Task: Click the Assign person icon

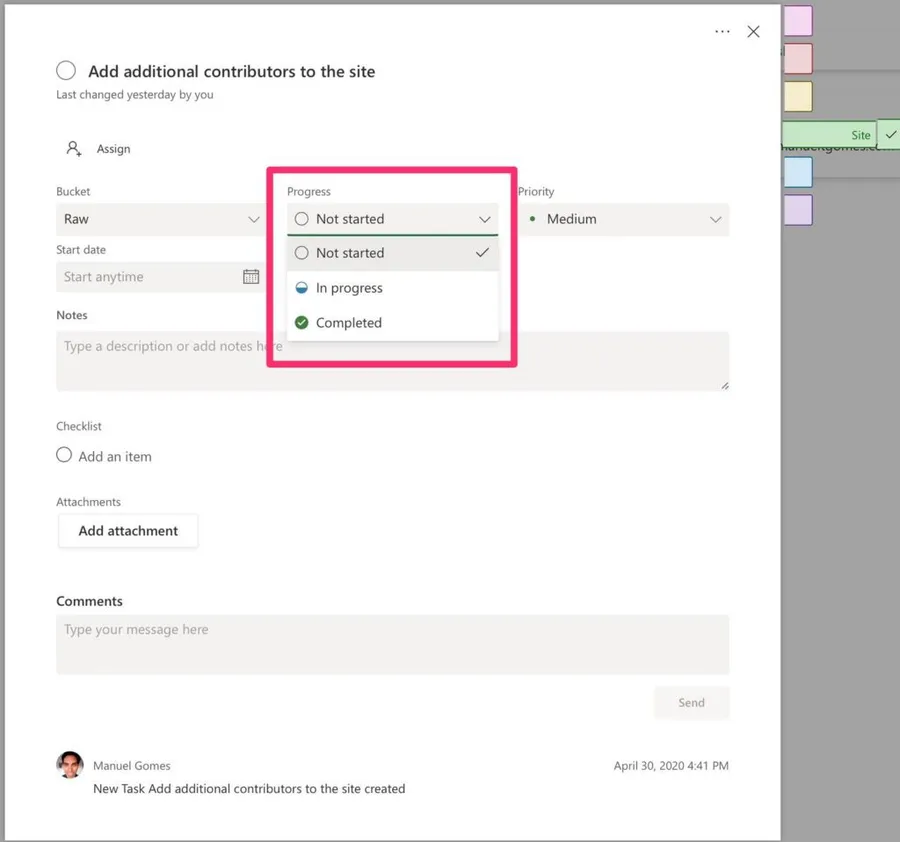Action: pyautogui.click(x=74, y=149)
